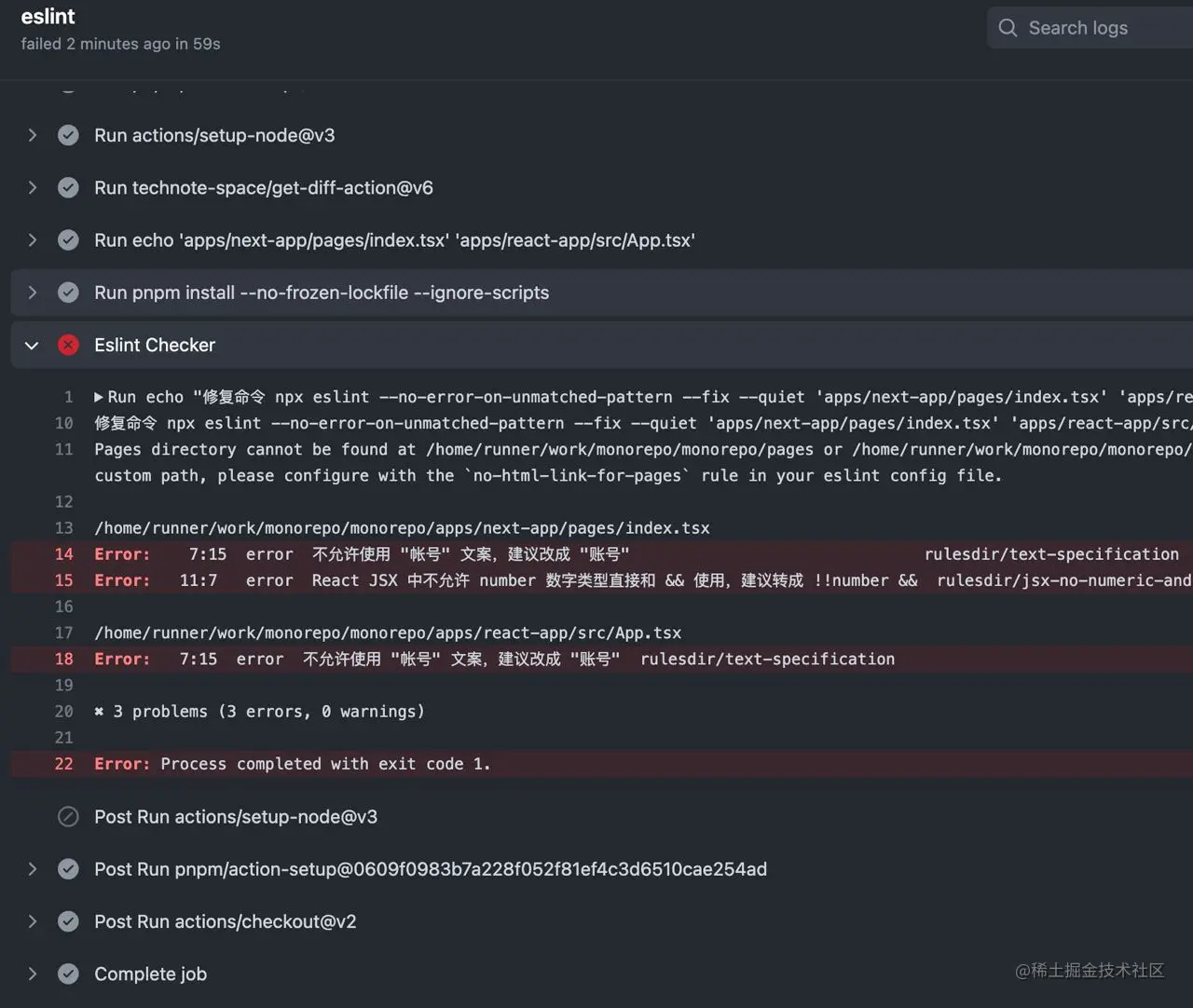Click skipped icon beside Post Run setup-node@v3
Viewport: 1193px width, 1008px height.
pos(68,817)
